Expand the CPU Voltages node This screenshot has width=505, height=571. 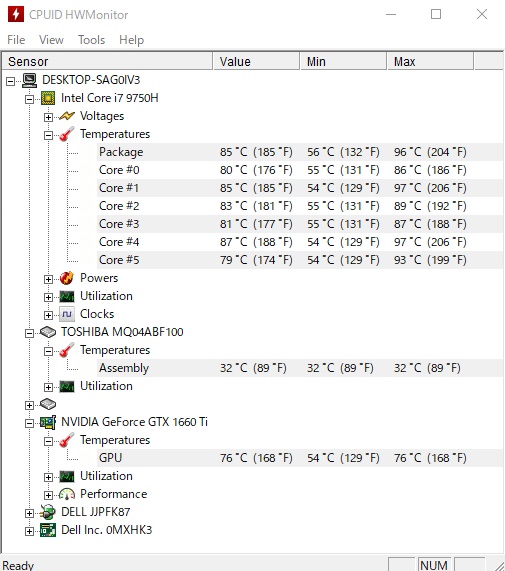pos(48,117)
